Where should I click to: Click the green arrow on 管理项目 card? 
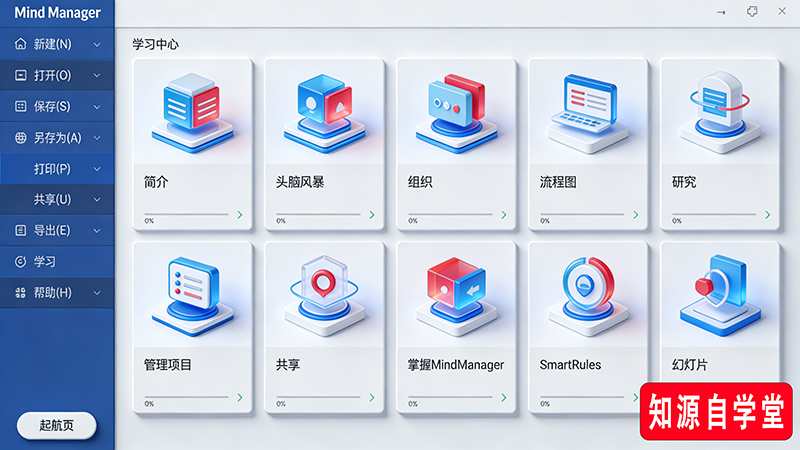240,397
